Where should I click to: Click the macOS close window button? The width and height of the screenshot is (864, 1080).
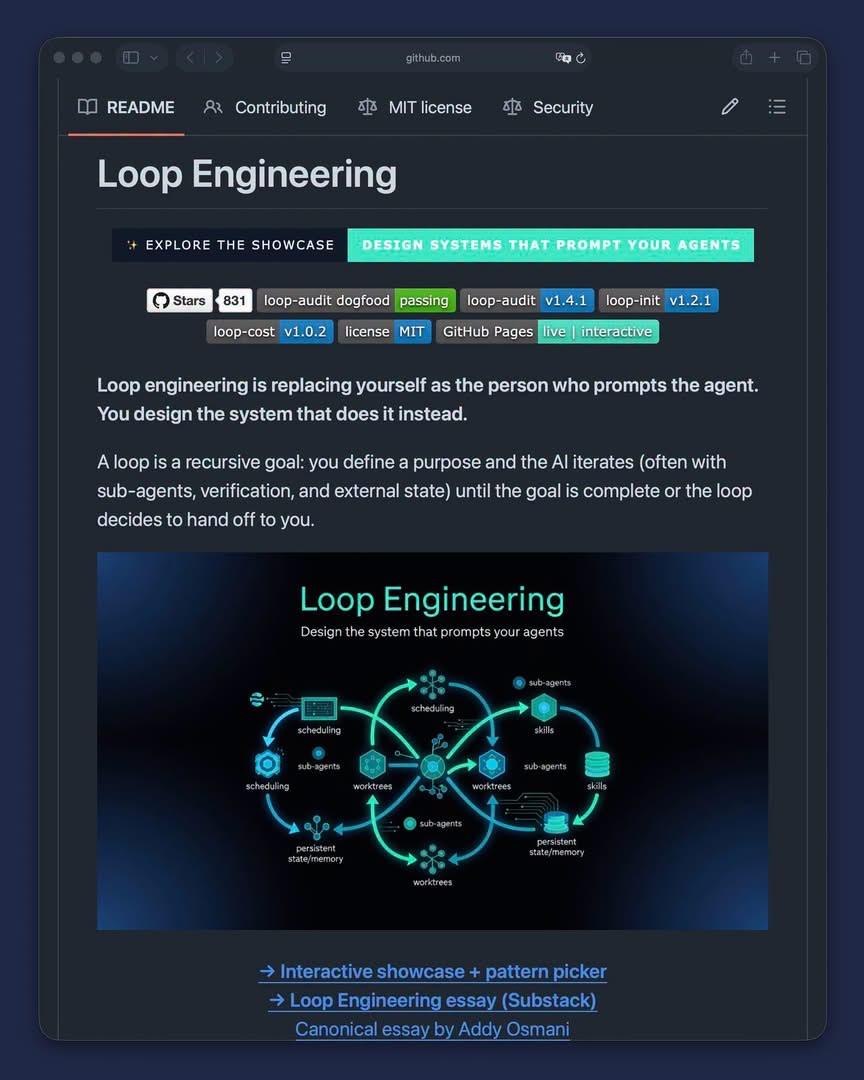tap(59, 58)
